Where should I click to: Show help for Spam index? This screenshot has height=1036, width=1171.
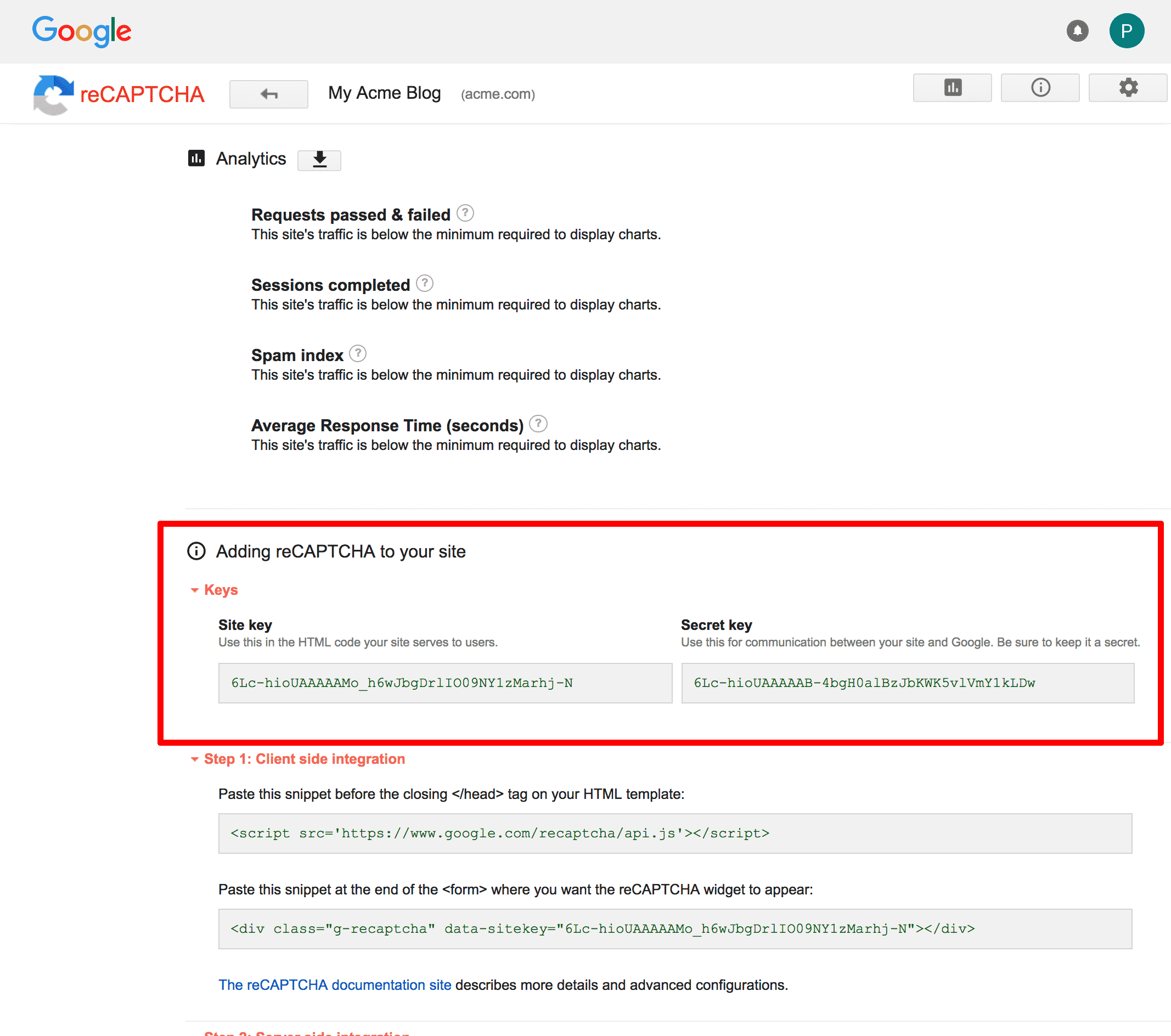357,353
